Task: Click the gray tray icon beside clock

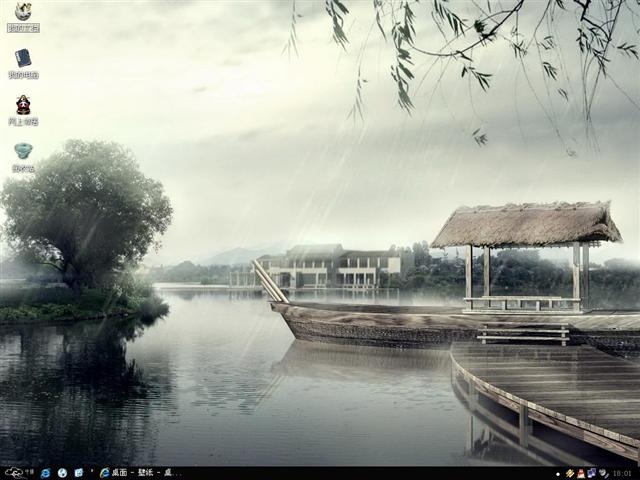Action: [603, 473]
